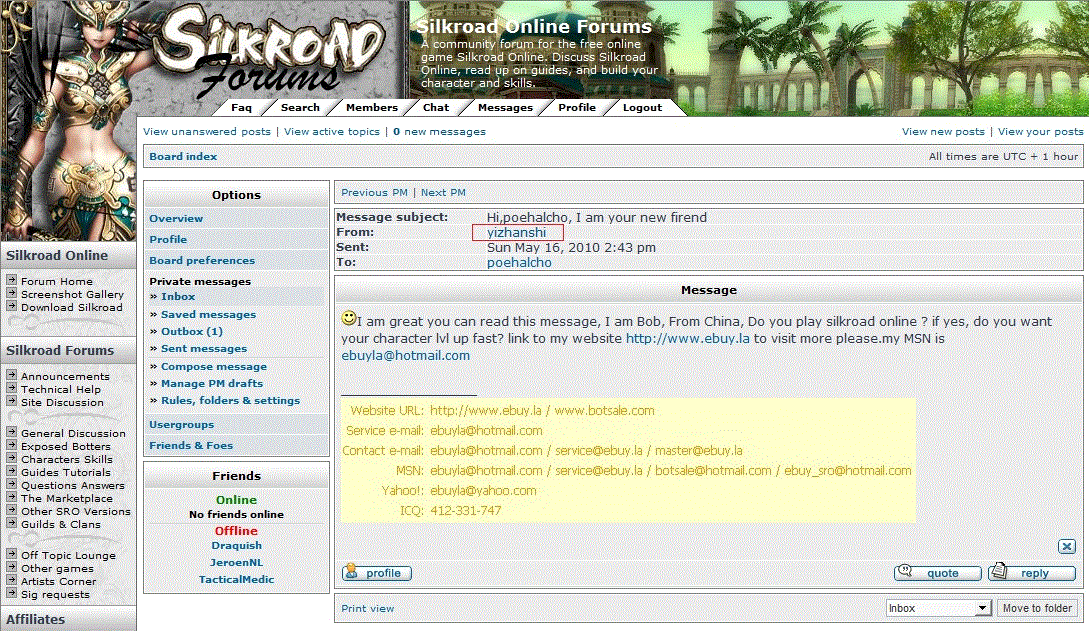Click the icon next to Guilds & Clans
The height and width of the screenshot is (631, 1089).
coord(11,524)
